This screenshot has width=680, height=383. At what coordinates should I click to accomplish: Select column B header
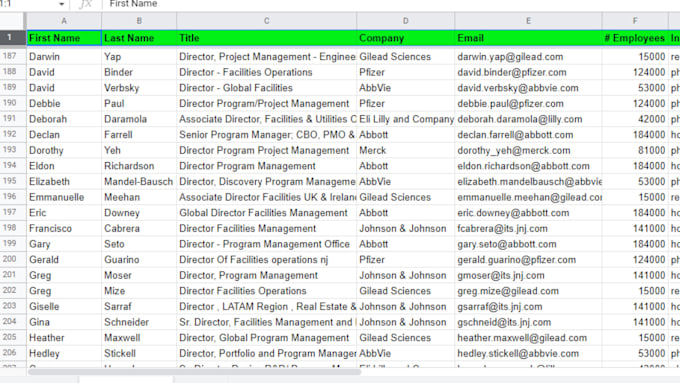point(139,21)
